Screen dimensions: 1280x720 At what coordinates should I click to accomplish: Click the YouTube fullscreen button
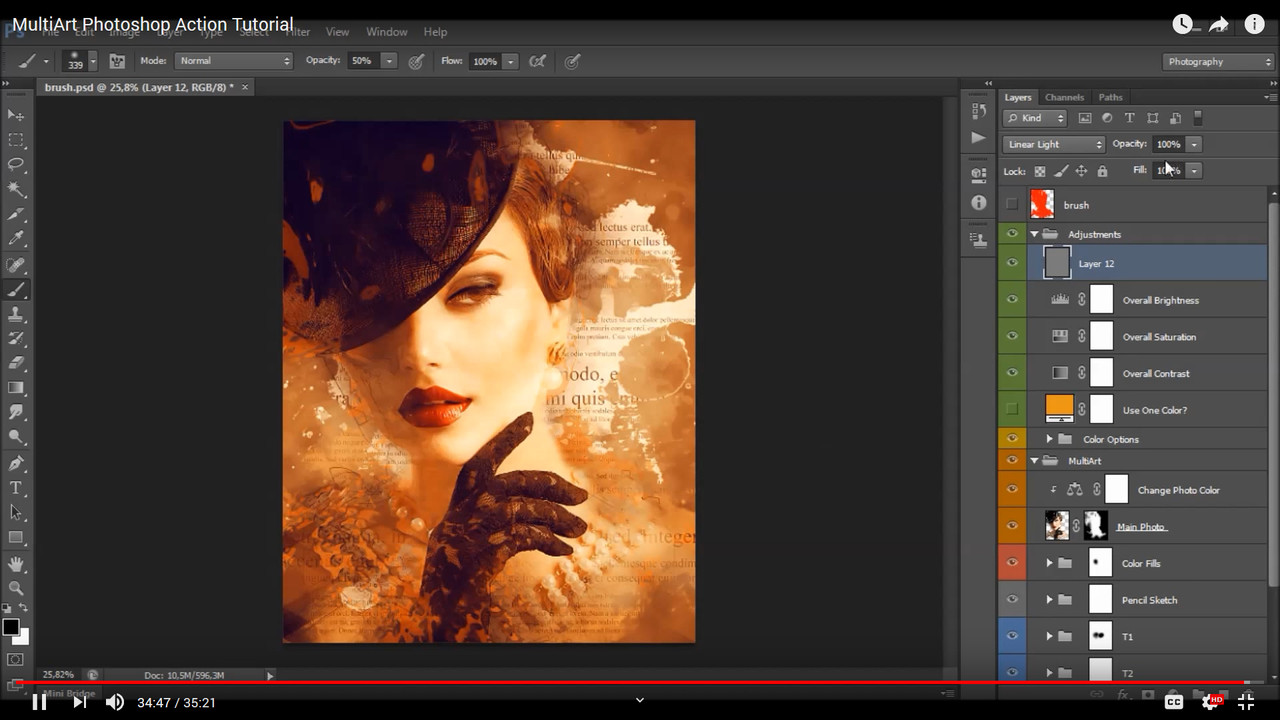[x=1246, y=700]
